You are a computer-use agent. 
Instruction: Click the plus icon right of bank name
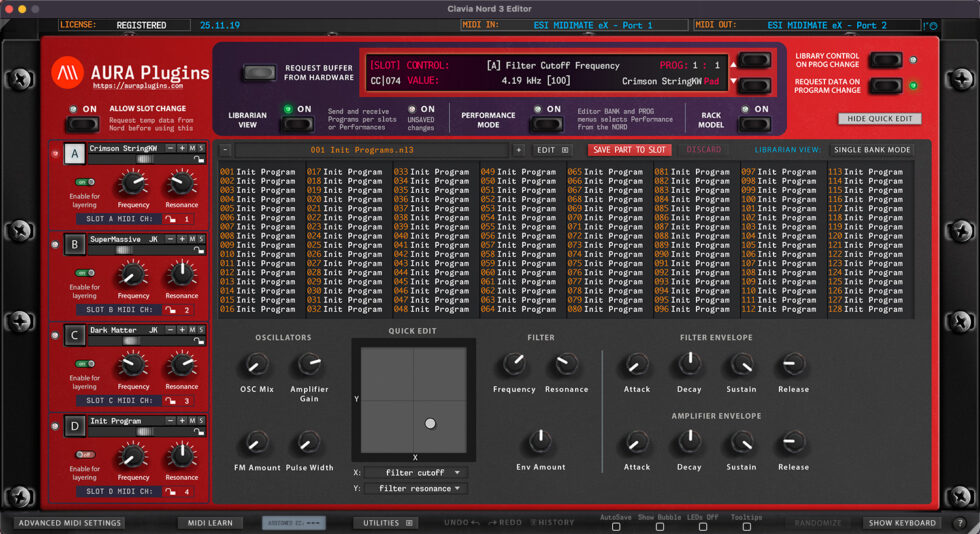[x=519, y=150]
